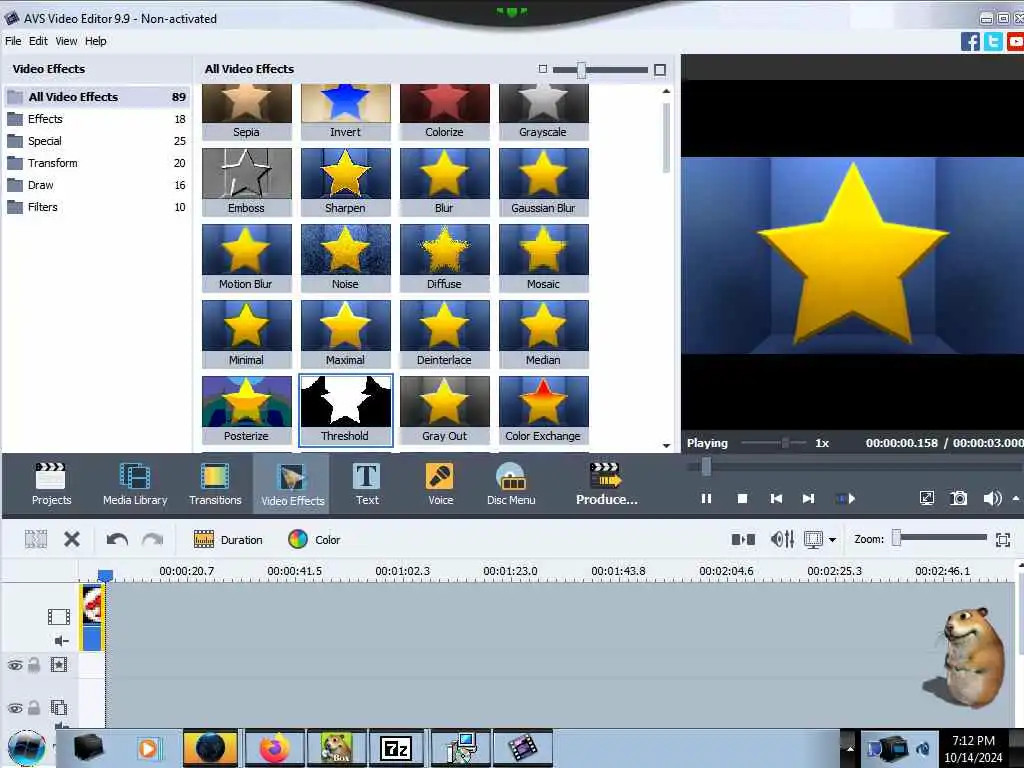This screenshot has height=768, width=1024.
Task: Select the Video Effects button
Action: click(x=292, y=484)
